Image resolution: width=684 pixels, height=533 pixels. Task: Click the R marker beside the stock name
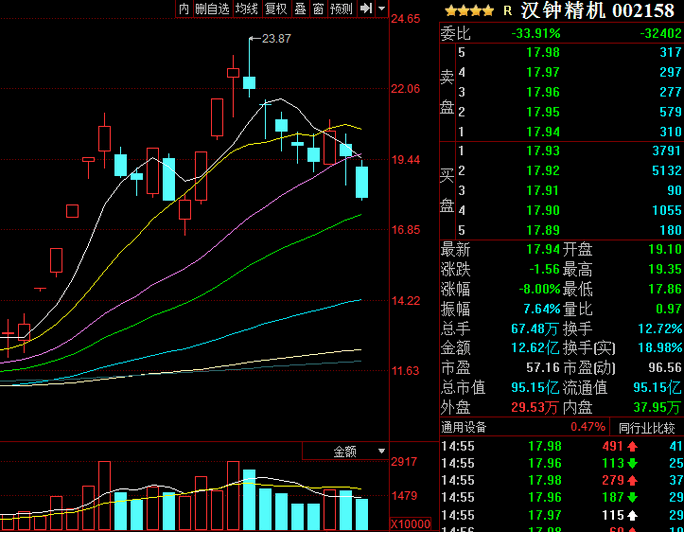508,11
